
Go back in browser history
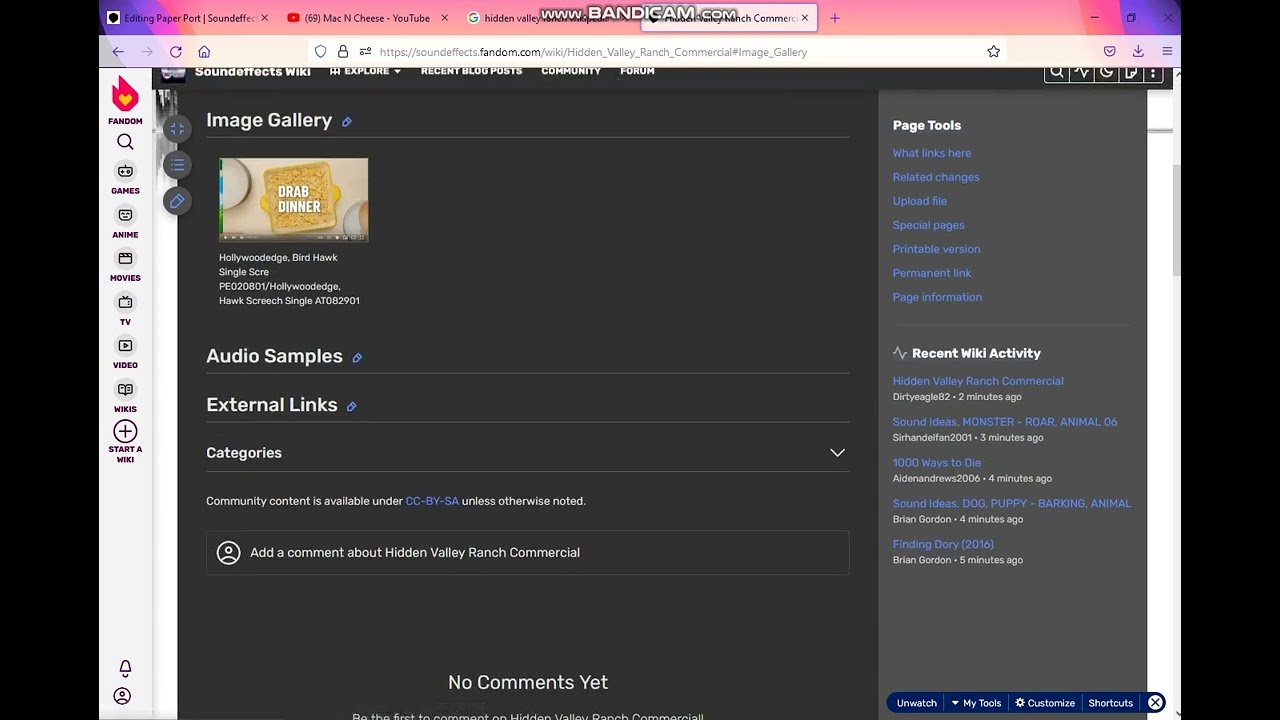tap(118, 52)
